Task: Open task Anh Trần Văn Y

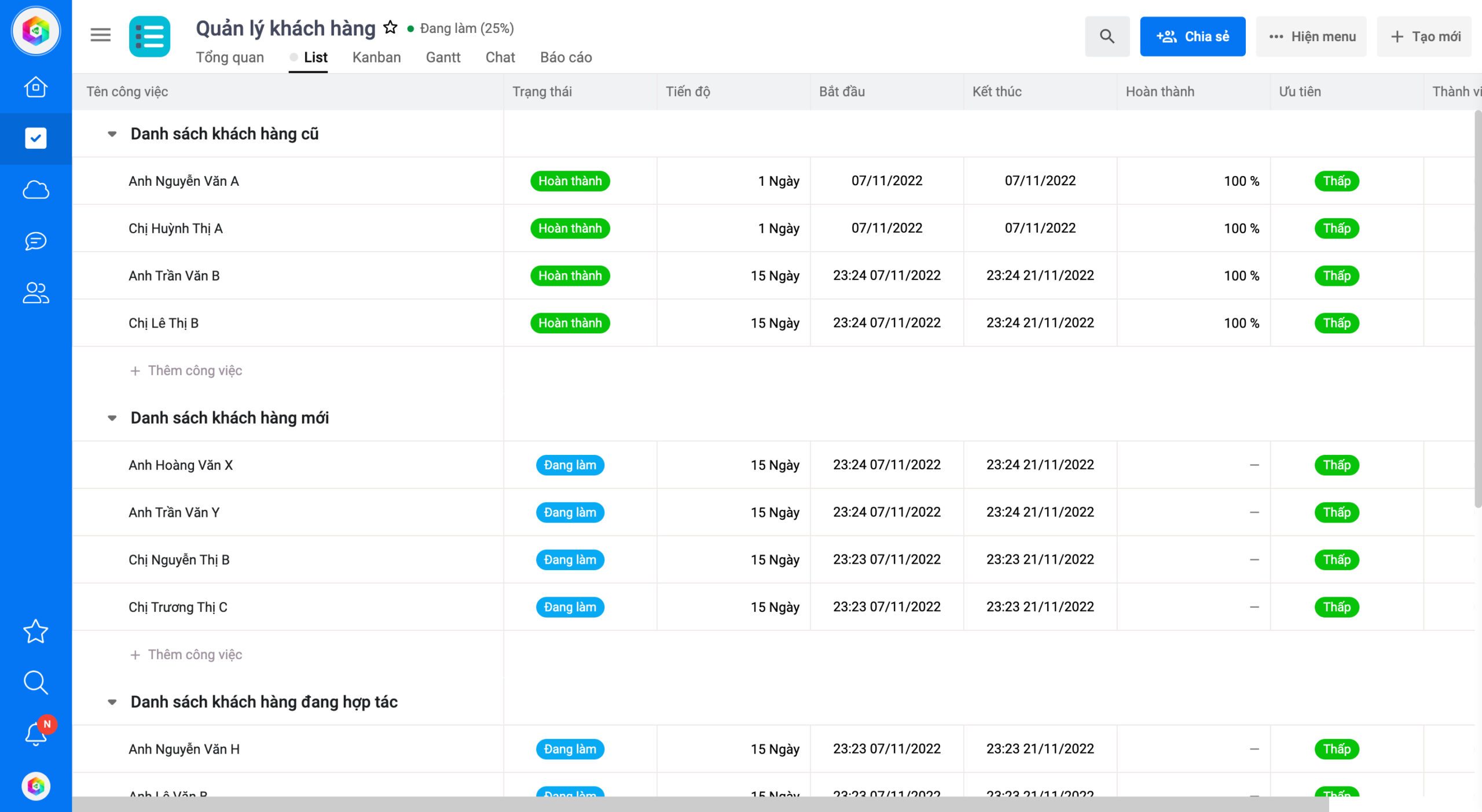Action: coord(174,513)
